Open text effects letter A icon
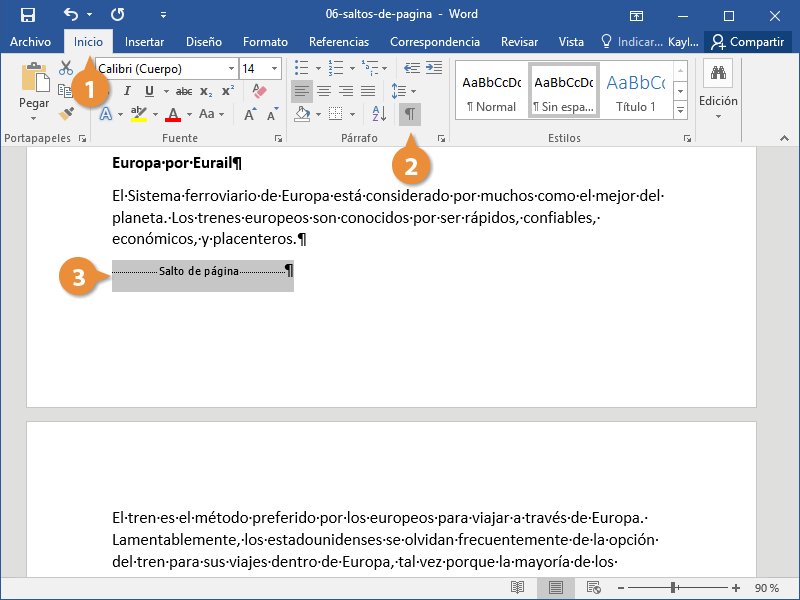The height and width of the screenshot is (600, 800). pos(106,114)
